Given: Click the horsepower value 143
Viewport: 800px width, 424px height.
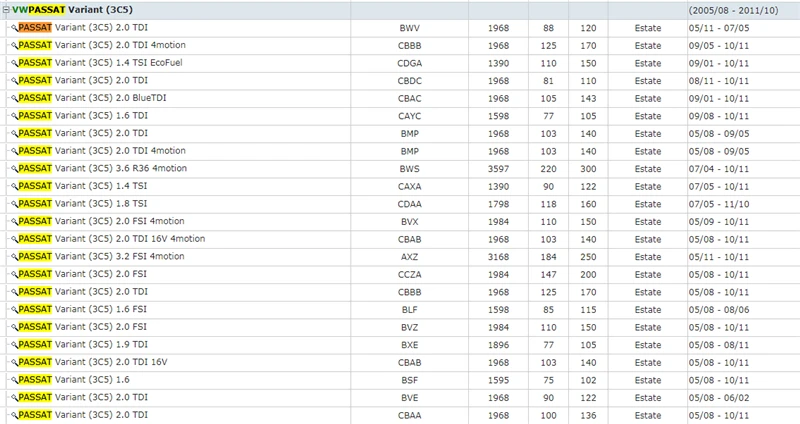Looking at the screenshot, I should tap(588, 98).
